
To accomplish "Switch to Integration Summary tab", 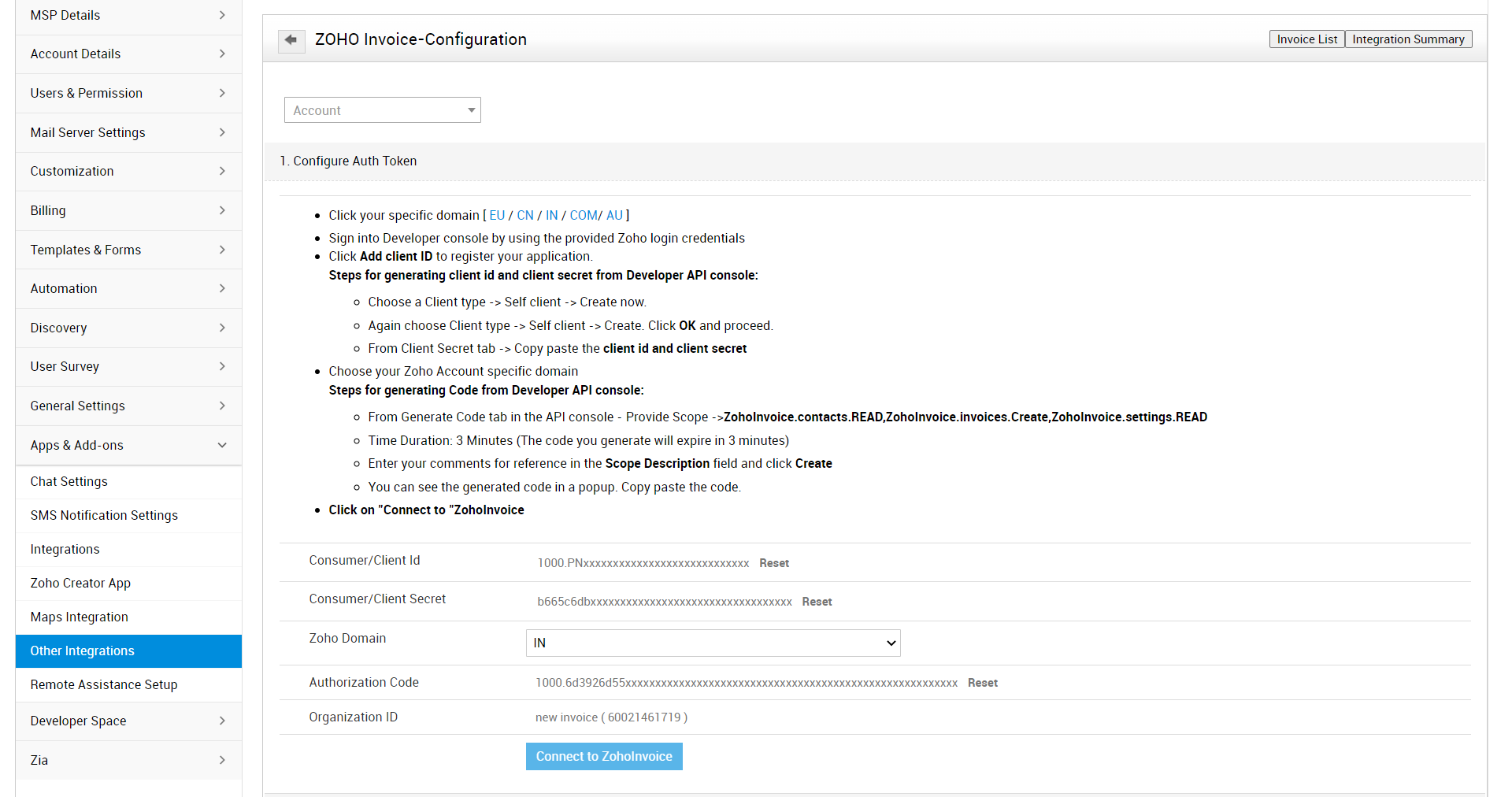I will pyautogui.click(x=1408, y=39).
